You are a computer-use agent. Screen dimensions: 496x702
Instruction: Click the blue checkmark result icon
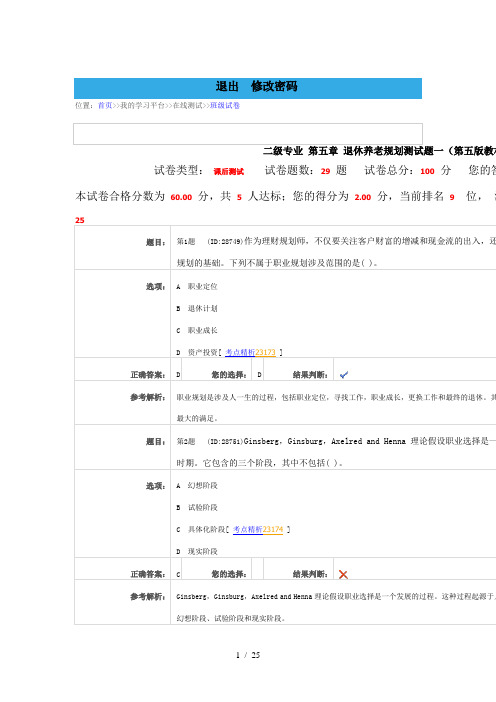(x=344, y=375)
